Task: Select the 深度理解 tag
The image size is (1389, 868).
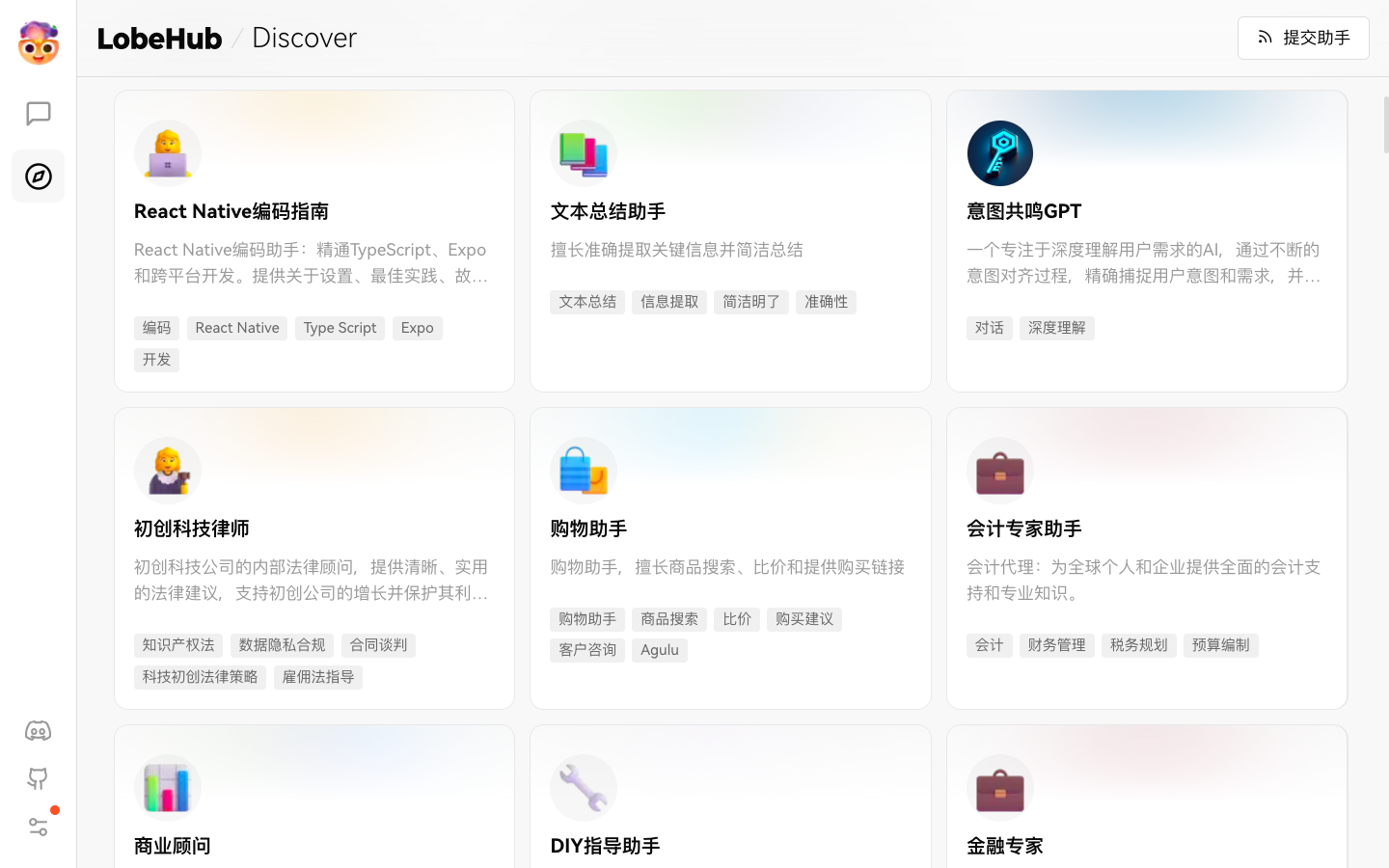Action: coord(1057,328)
